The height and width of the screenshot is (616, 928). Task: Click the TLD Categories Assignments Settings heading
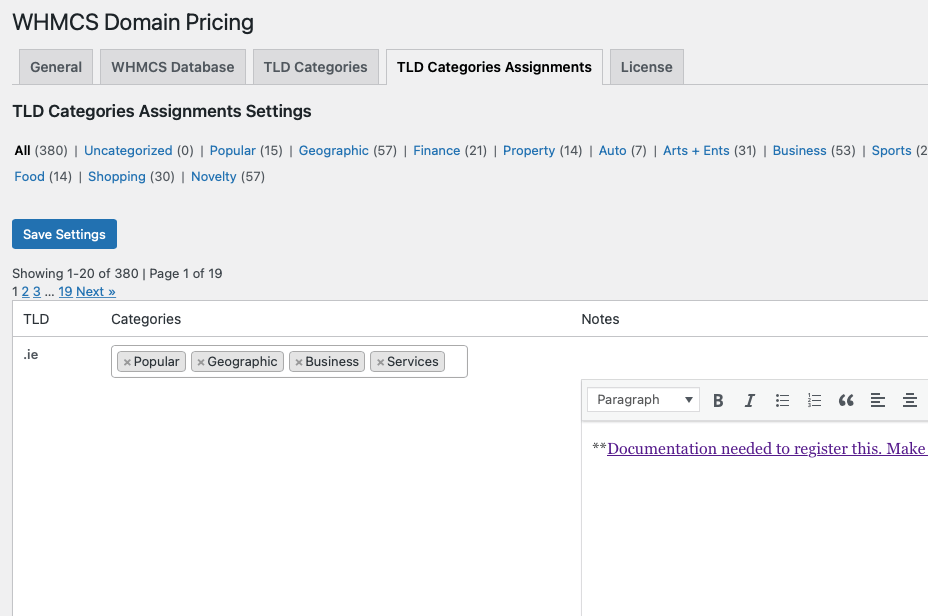click(x=162, y=111)
